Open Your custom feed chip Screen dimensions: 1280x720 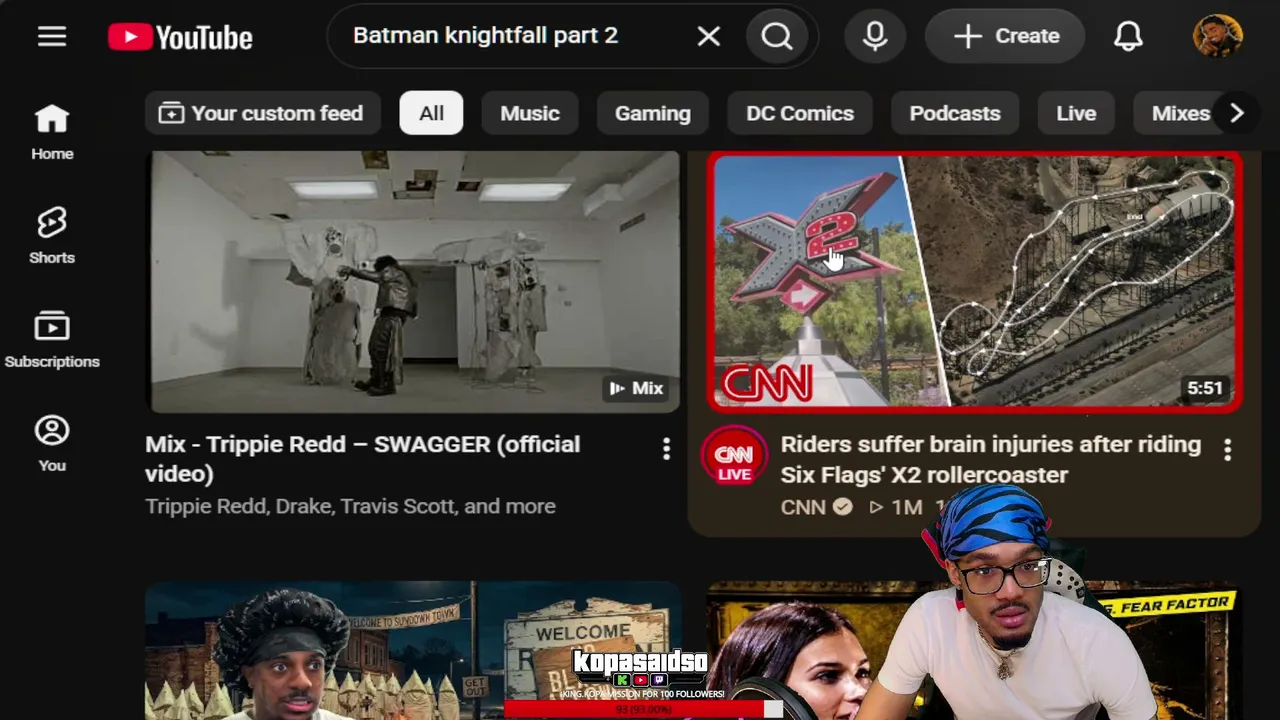click(262, 113)
